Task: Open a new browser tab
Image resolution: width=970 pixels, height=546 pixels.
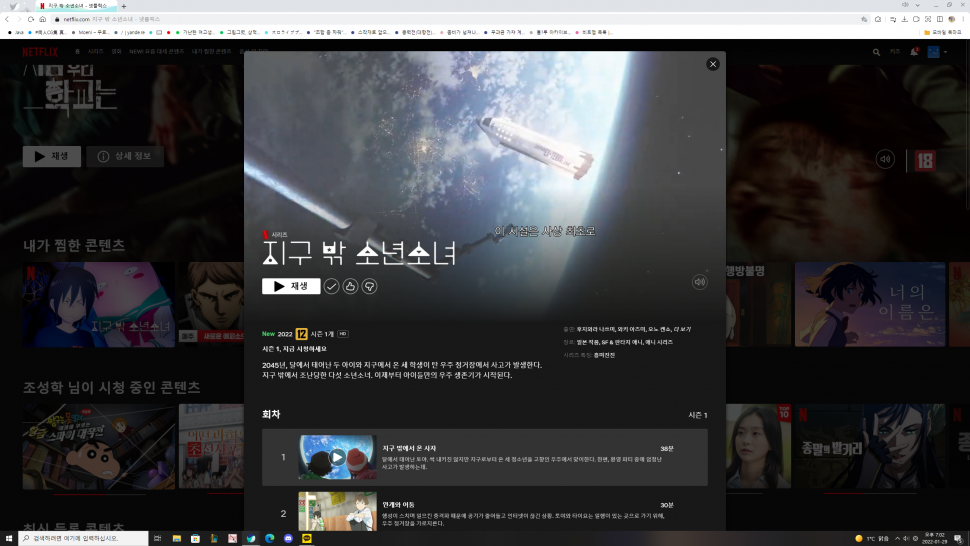Action: pyautogui.click(x=124, y=6)
